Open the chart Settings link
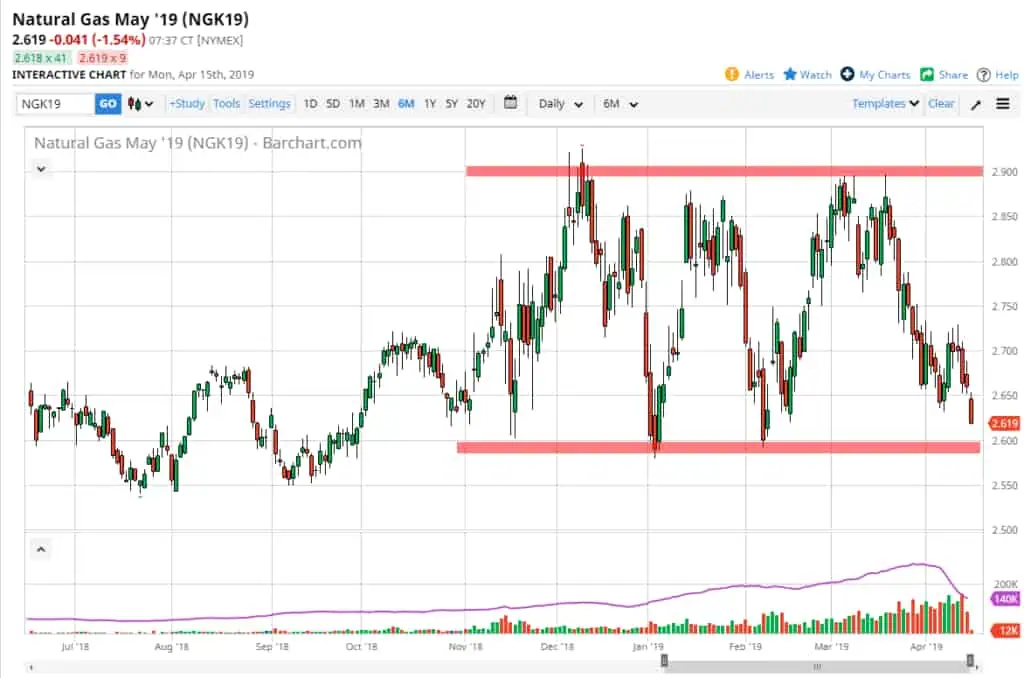The width and height of the screenshot is (1024, 678). click(269, 103)
